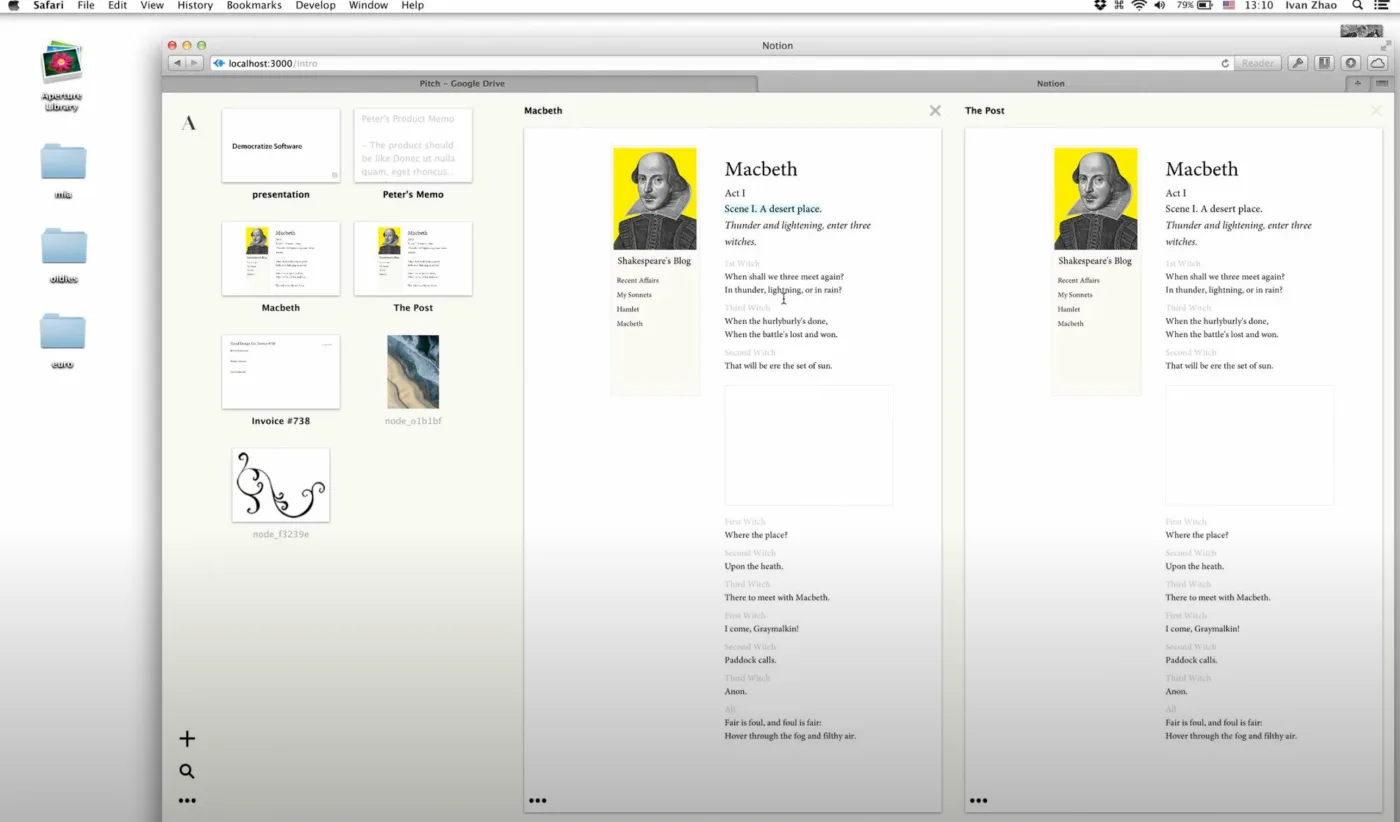
Task: Show Safari downloads with the arrow icon
Action: 1351,63
